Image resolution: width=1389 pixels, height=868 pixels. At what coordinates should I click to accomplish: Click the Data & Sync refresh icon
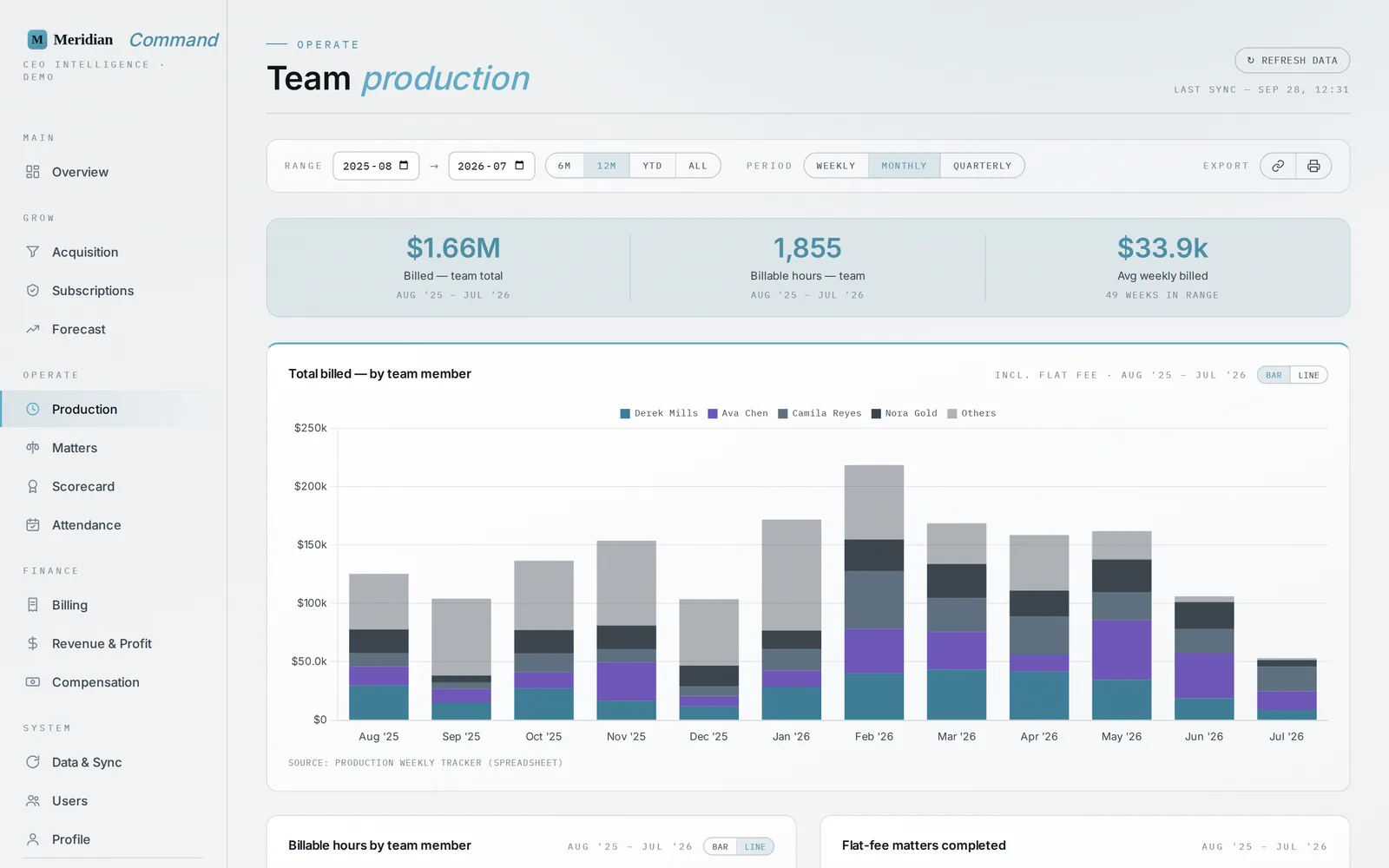(33, 762)
